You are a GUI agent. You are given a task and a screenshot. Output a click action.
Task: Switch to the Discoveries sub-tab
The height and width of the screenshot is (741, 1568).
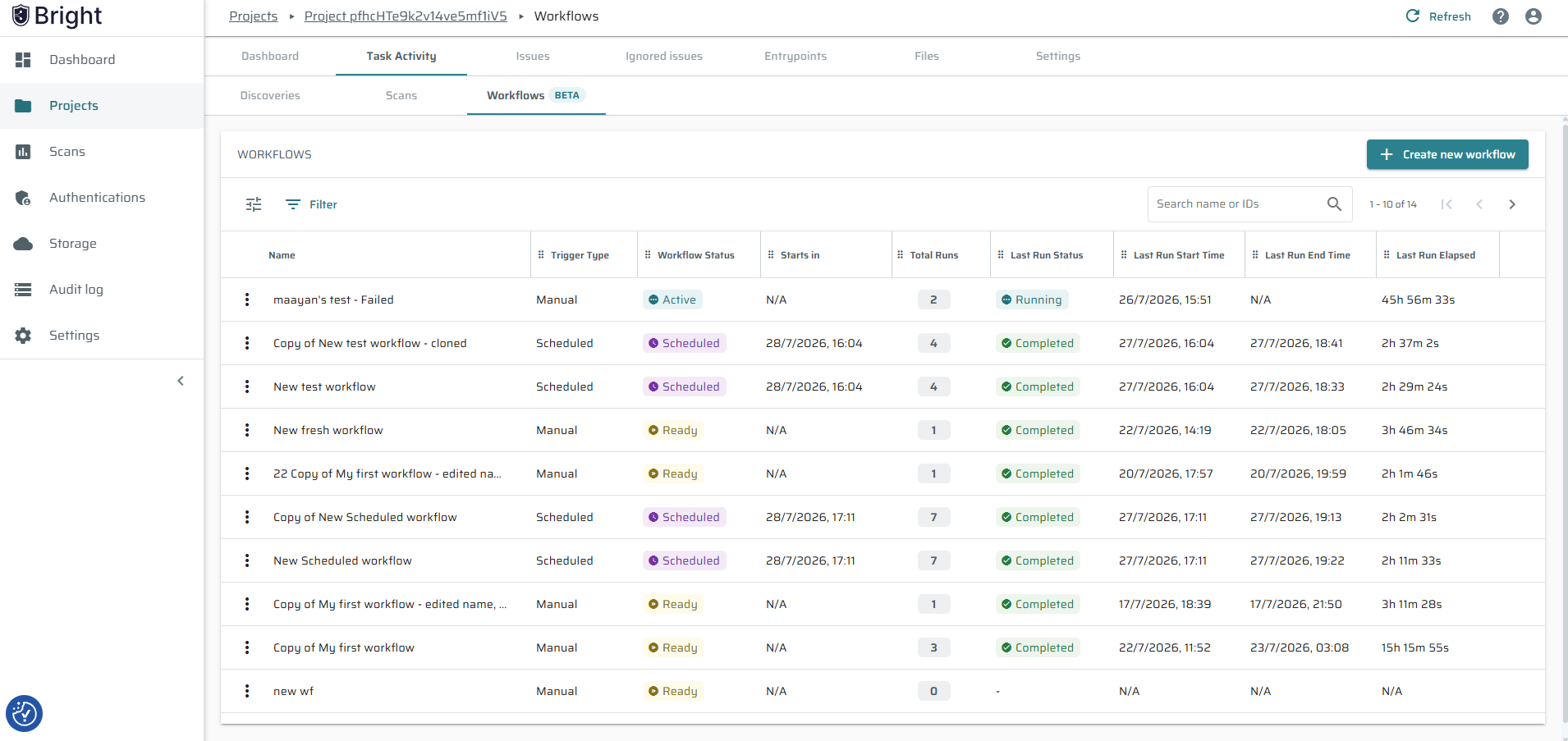pyautogui.click(x=270, y=96)
